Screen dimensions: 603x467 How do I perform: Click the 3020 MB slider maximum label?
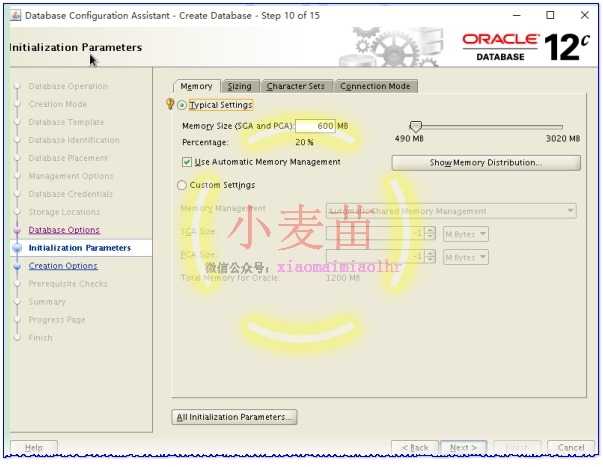point(563,138)
